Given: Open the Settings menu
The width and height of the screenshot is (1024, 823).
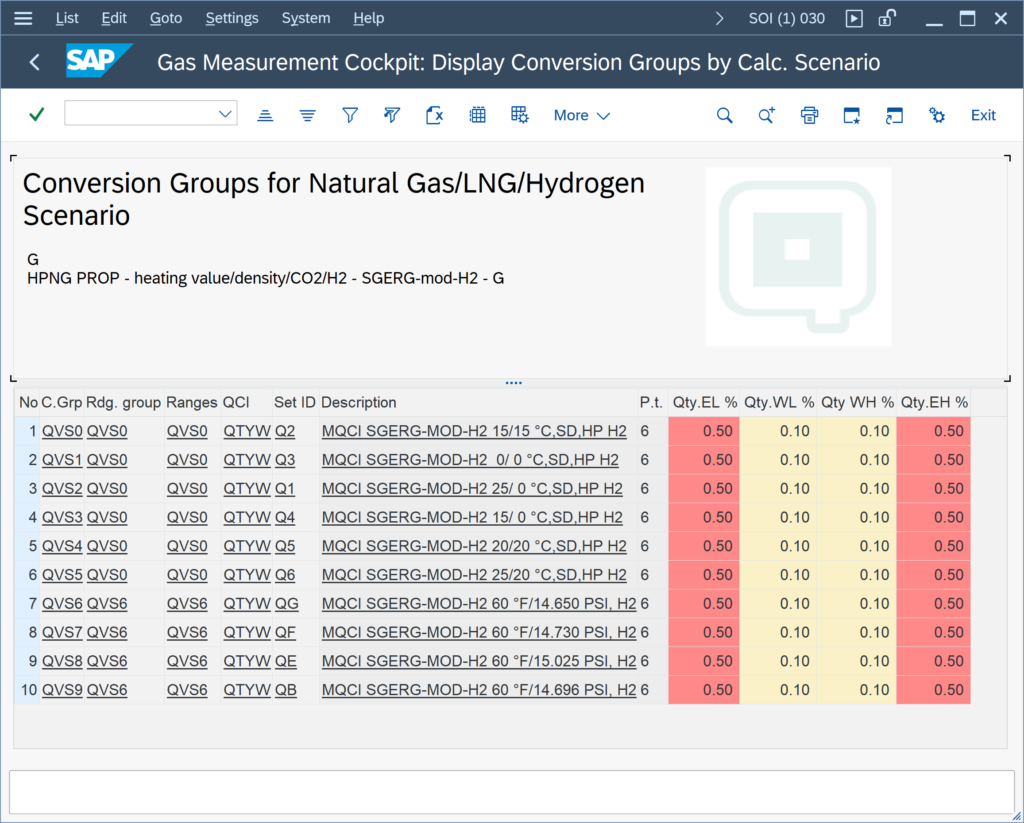Looking at the screenshot, I should point(232,18).
